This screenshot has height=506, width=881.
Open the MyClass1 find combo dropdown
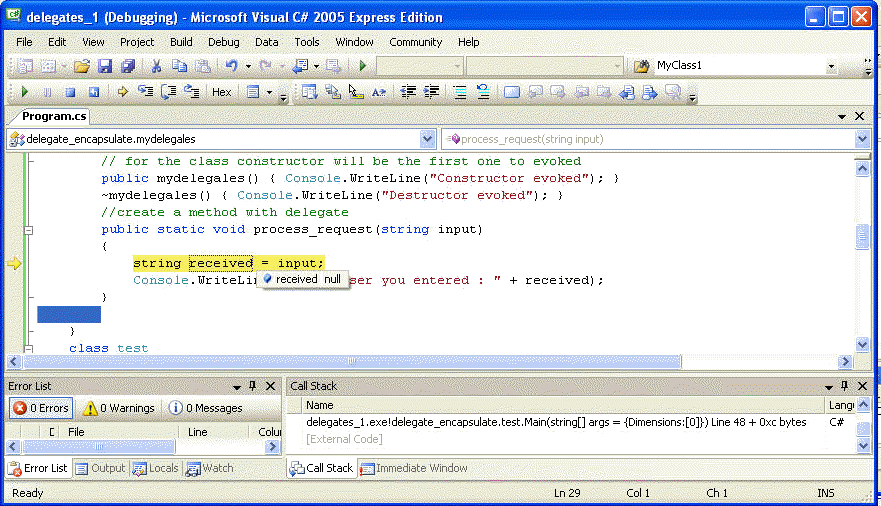(x=830, y=66)
